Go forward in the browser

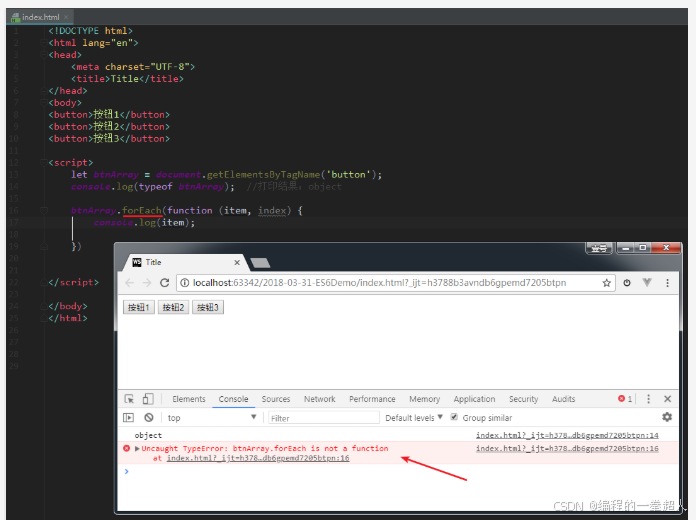click(x=147, y=283)
